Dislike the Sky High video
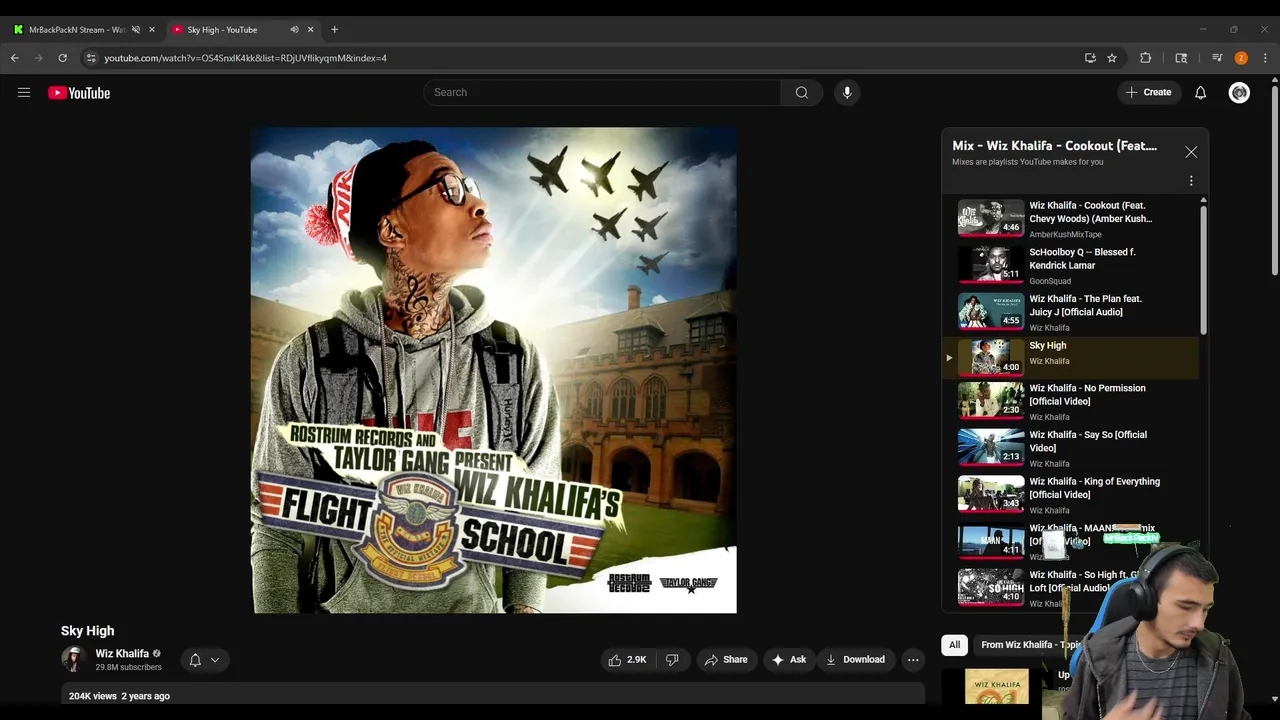 tap(672, 660)
